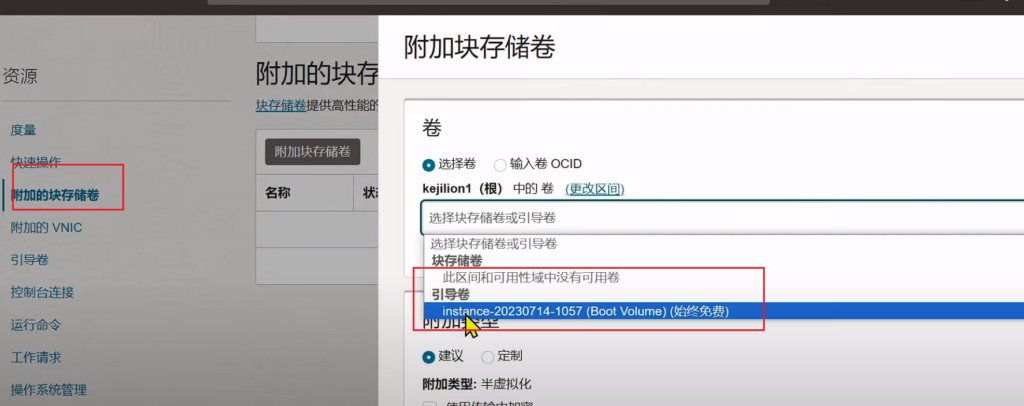The height and width of the screenshot is (406, 1024).
Task: Open 控制台连接 from the sidebar
Action: click(42, 293)
